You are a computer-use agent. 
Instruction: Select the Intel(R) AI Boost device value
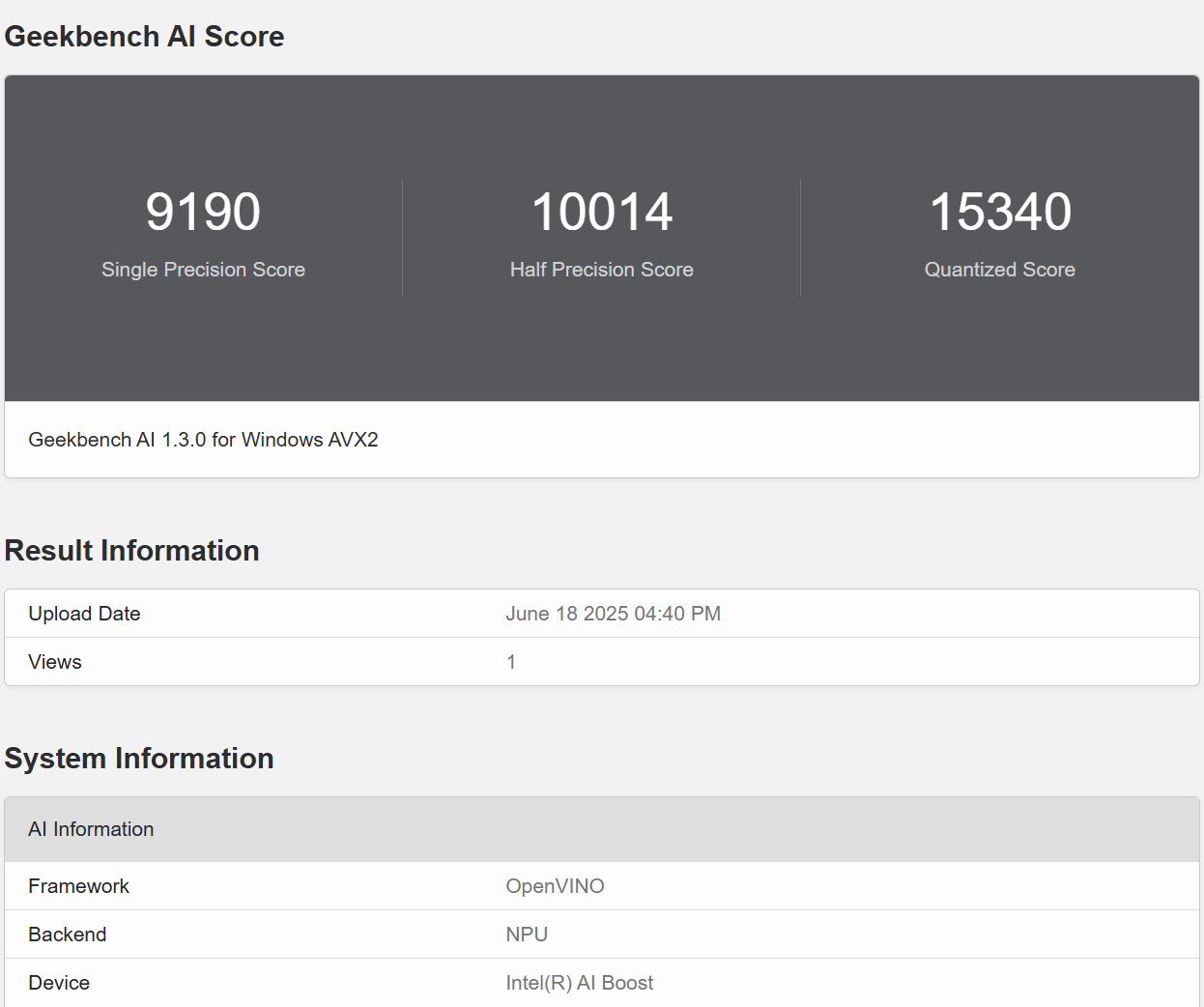pyautogui.click(x=580, y=983)
